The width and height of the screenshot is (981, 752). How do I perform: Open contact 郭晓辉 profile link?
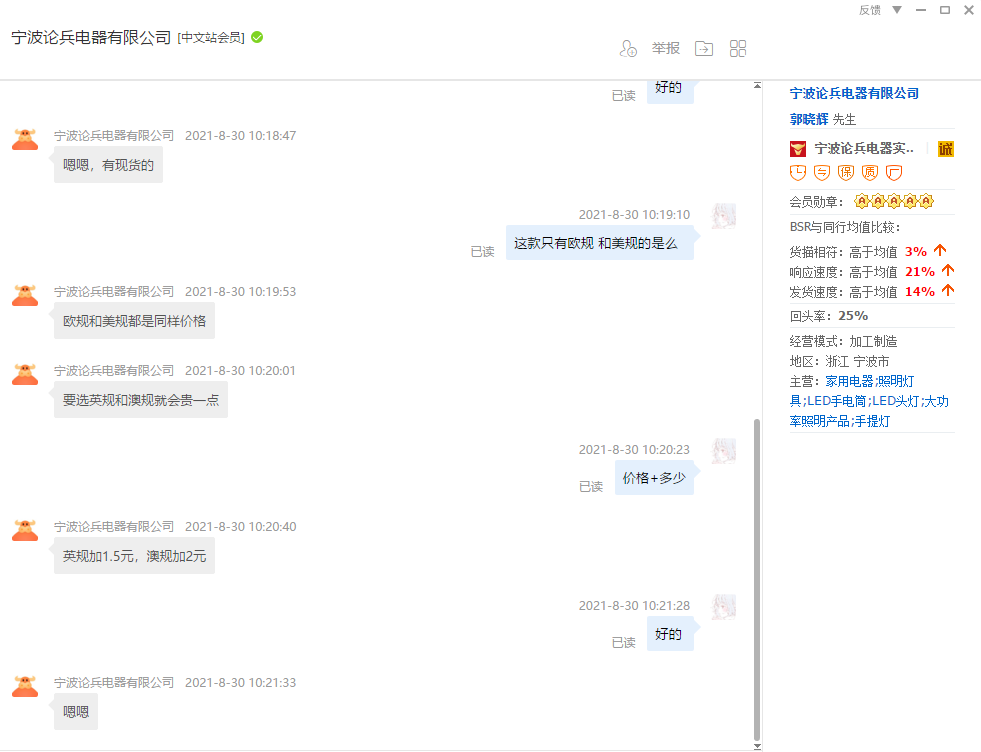tap(809, 119)
